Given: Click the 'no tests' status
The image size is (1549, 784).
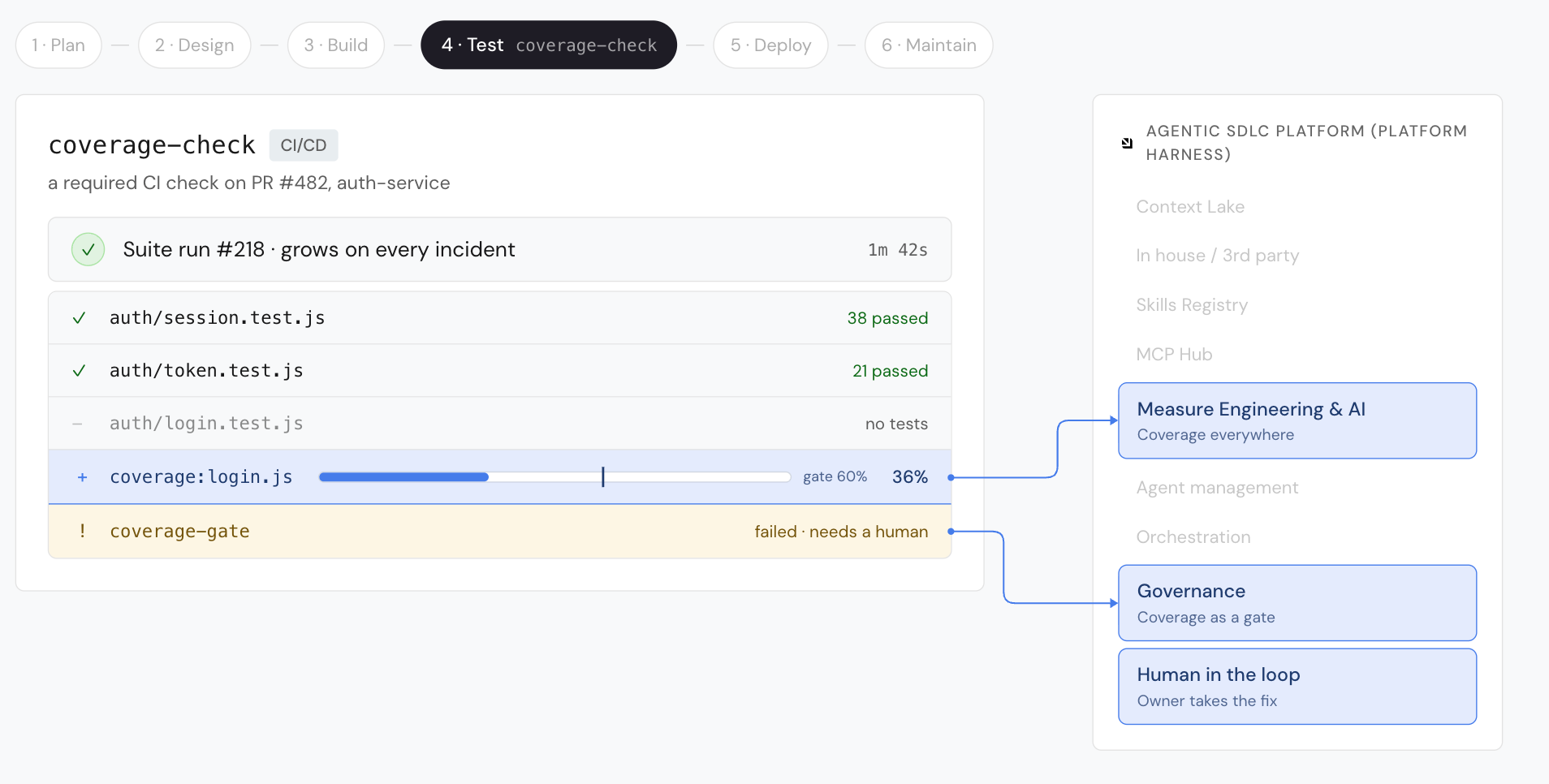Looking at the screenshot, I should [x=896, y=424].
